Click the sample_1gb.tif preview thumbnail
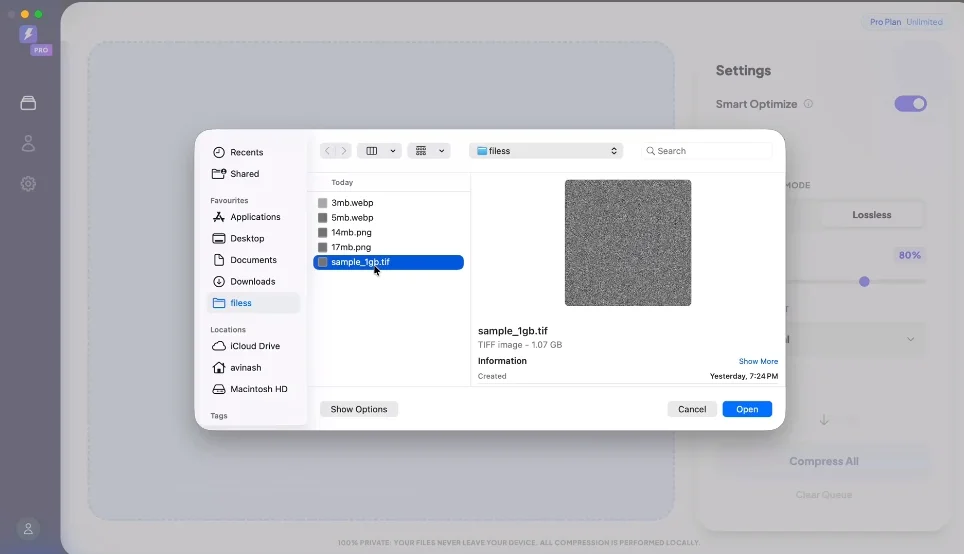The image size is (964, 554). [x=628, y=242]
